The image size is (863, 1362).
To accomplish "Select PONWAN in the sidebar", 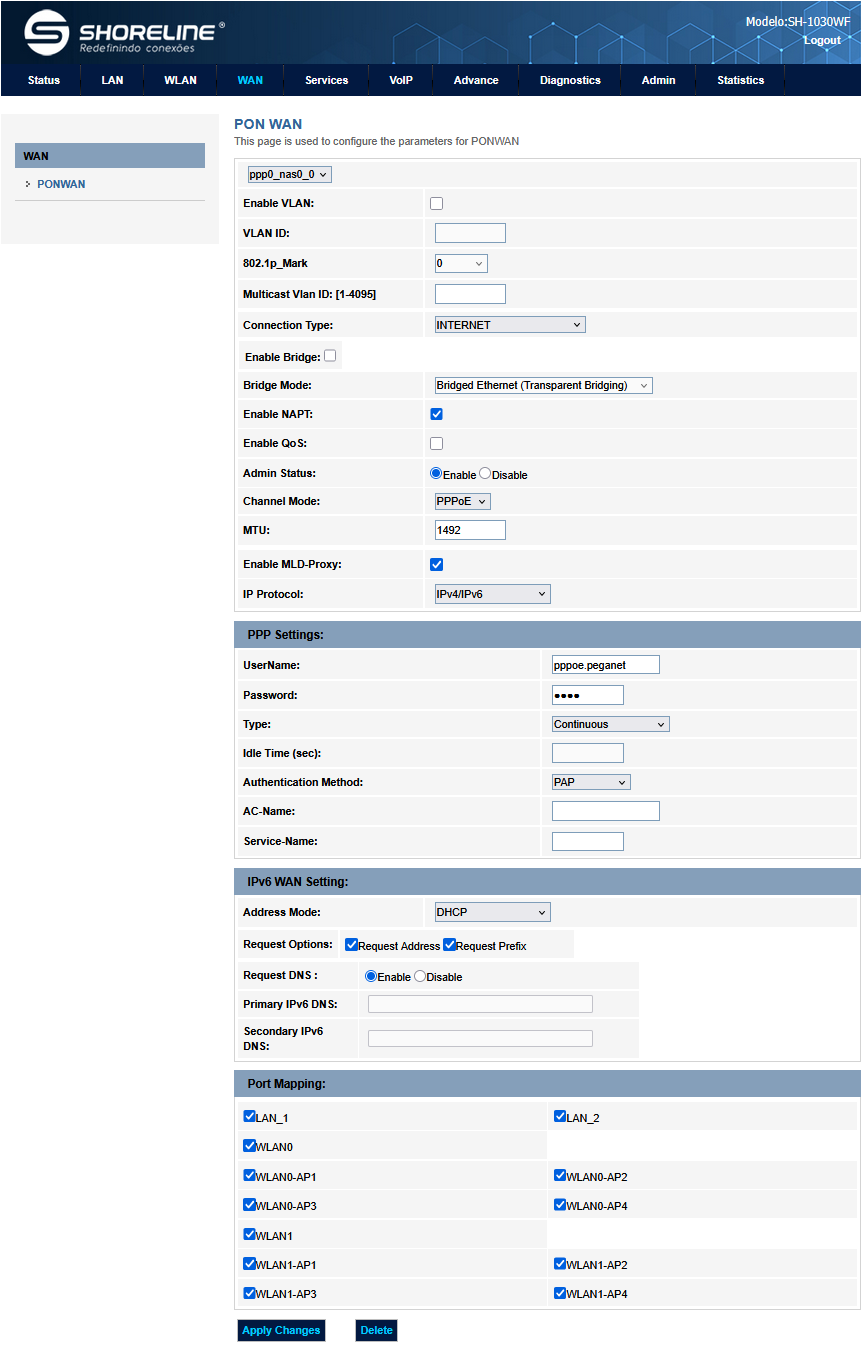I will click(61, 184).
